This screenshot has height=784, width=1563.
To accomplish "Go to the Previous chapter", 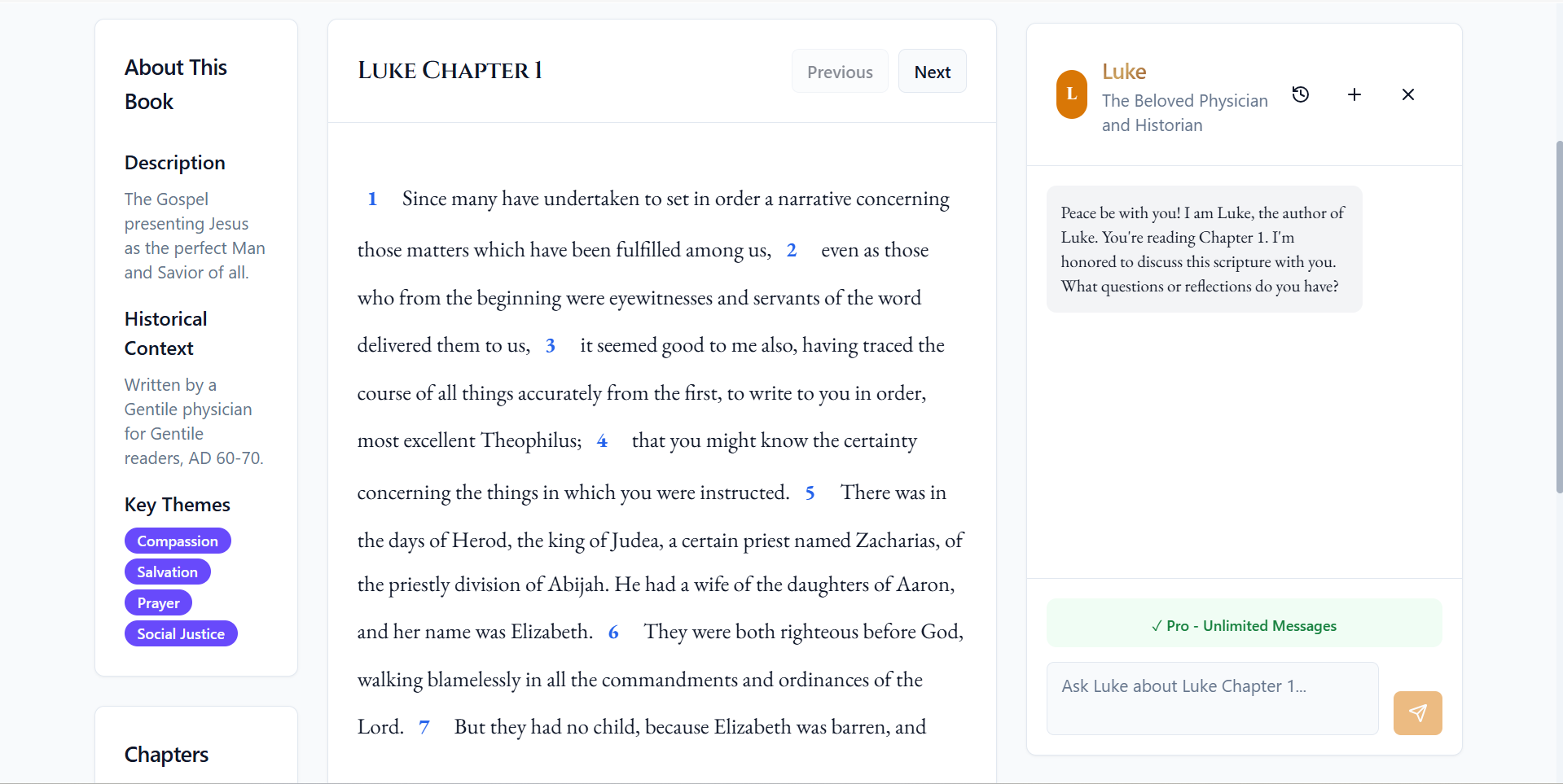I will pyautogui.click(x=840, y=71).
